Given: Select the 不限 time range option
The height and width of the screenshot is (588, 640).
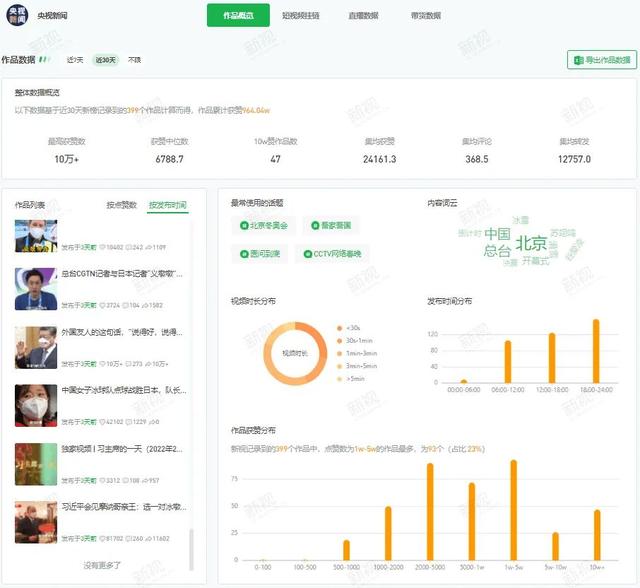Looking at the screenshot, I should tap(134, 60).
